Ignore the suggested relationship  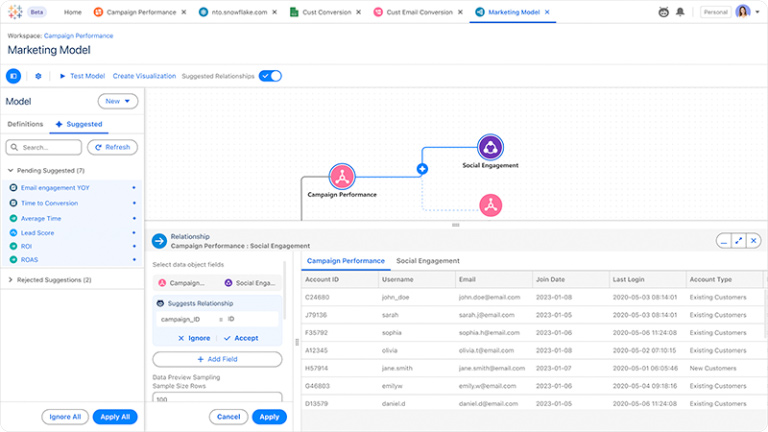(x=194, y=338)
